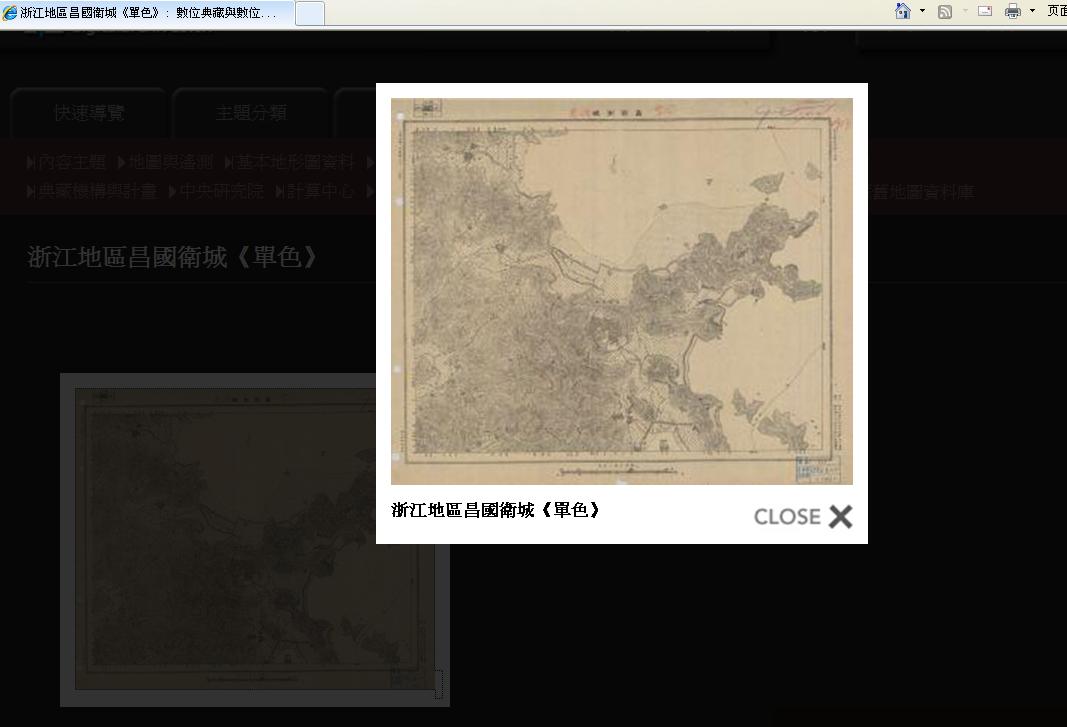Open the 地圖與遙測 breadcrumb link
The image size is (1067, 727).
pos(170,163)
